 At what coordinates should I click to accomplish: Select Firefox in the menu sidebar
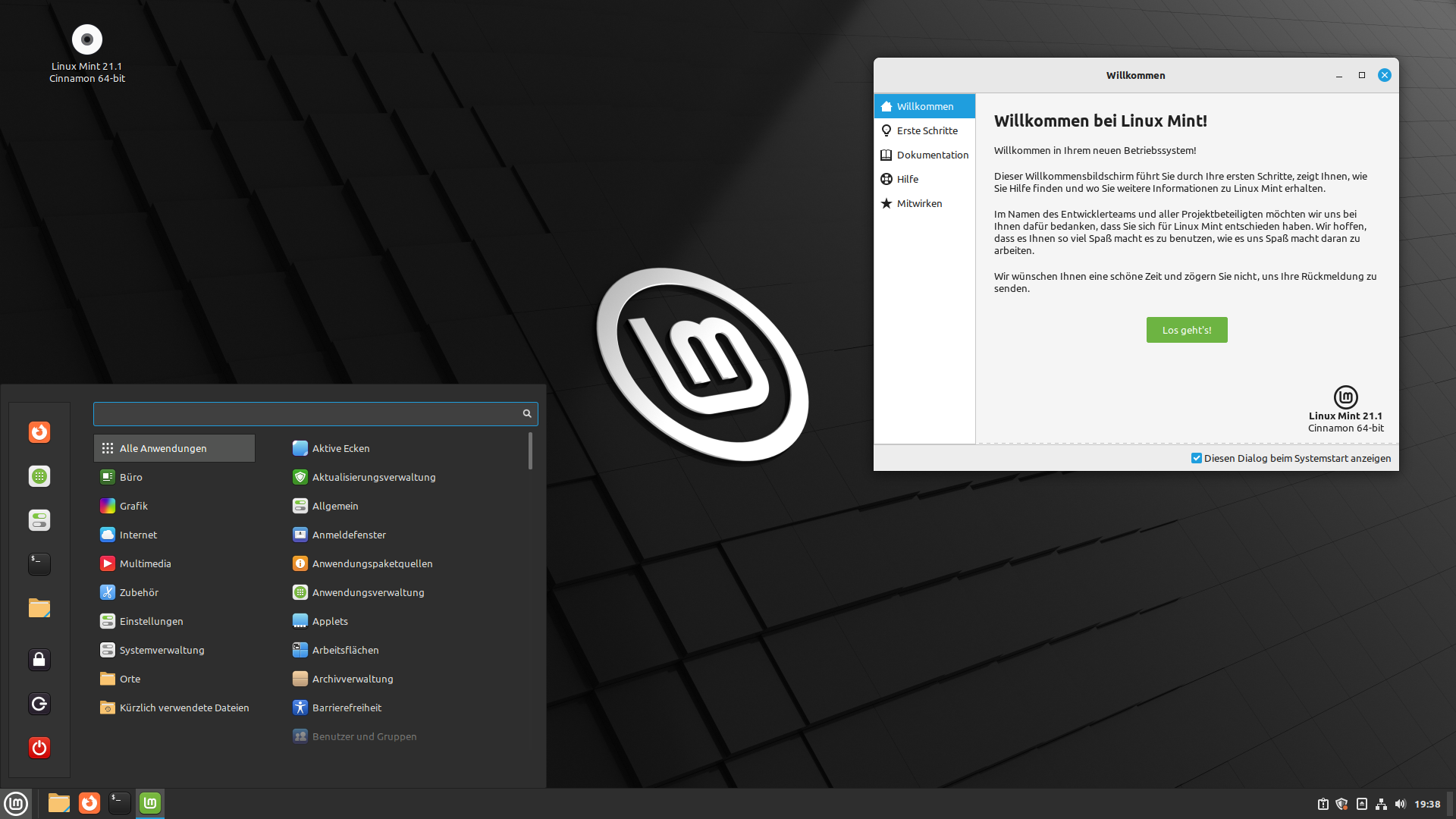pos(39,431)
